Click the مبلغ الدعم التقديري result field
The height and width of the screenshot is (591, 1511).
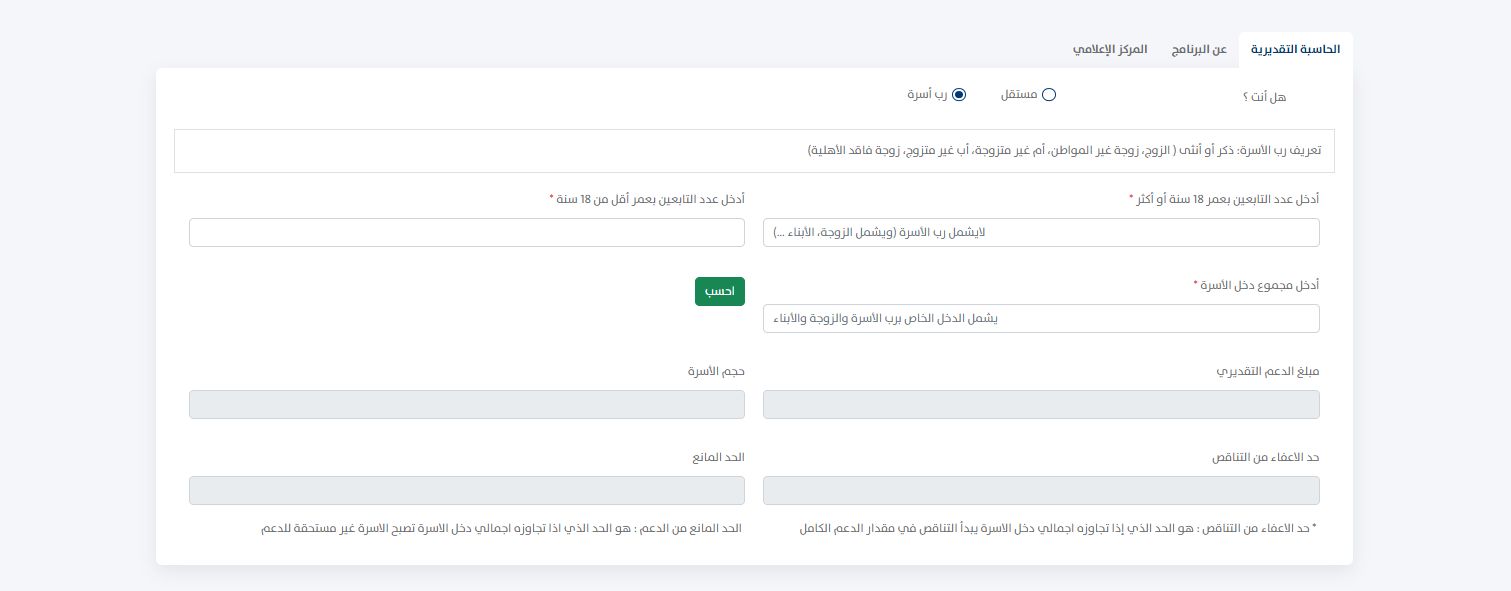tap(1041, 404)
